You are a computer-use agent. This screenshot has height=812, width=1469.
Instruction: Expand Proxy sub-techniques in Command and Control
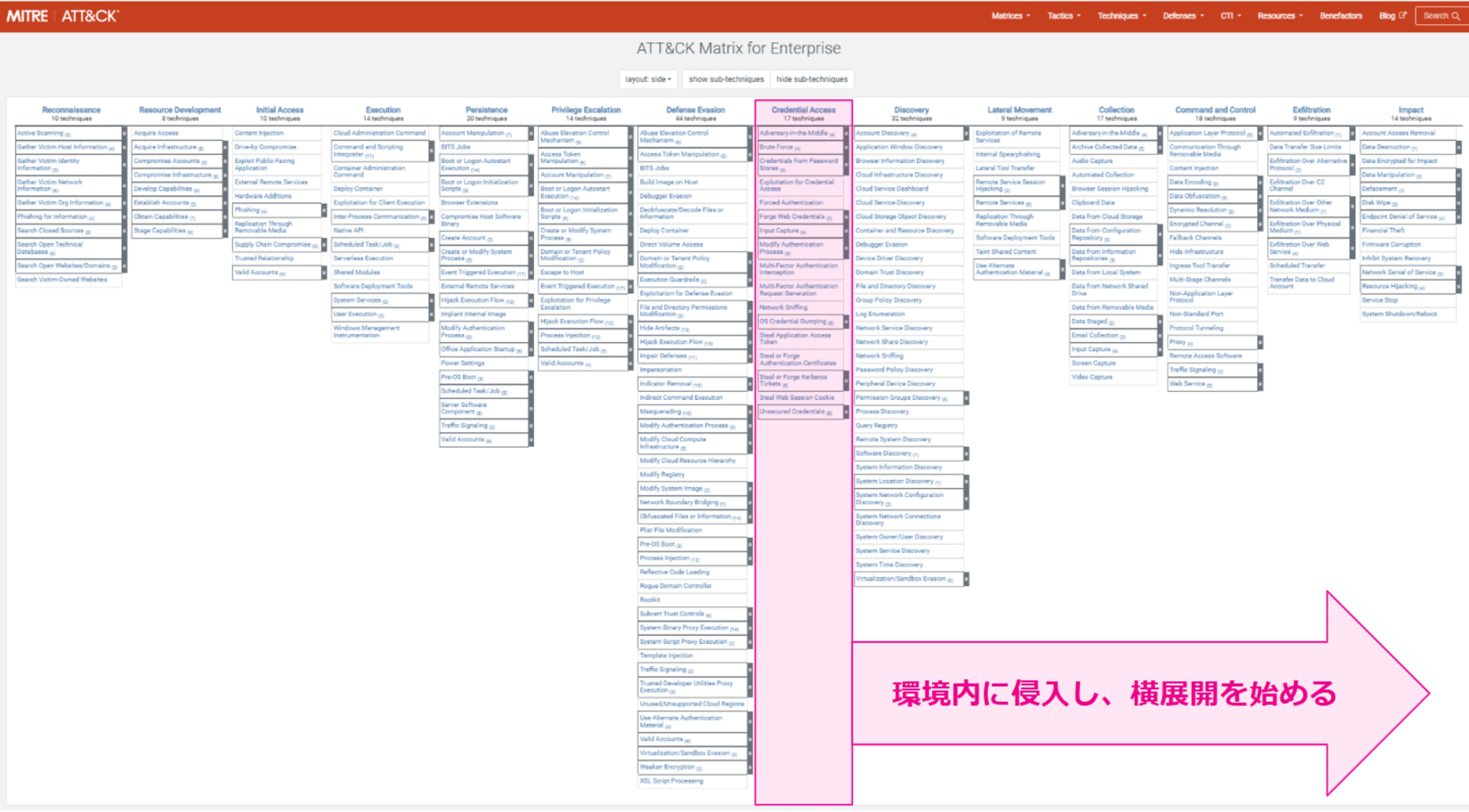point(1260,343)
